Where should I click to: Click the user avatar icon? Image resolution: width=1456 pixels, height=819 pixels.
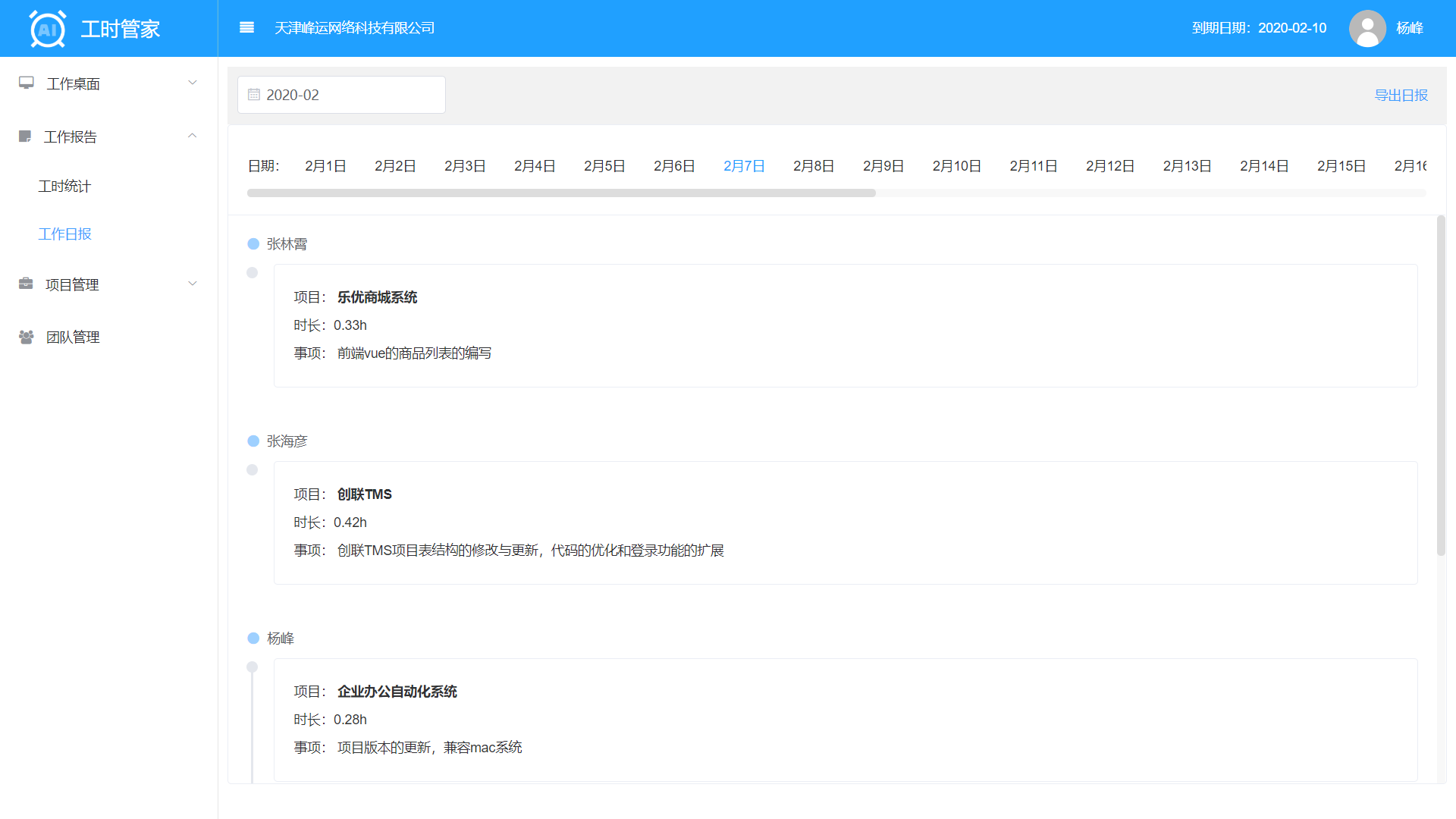pos(1367,28)
